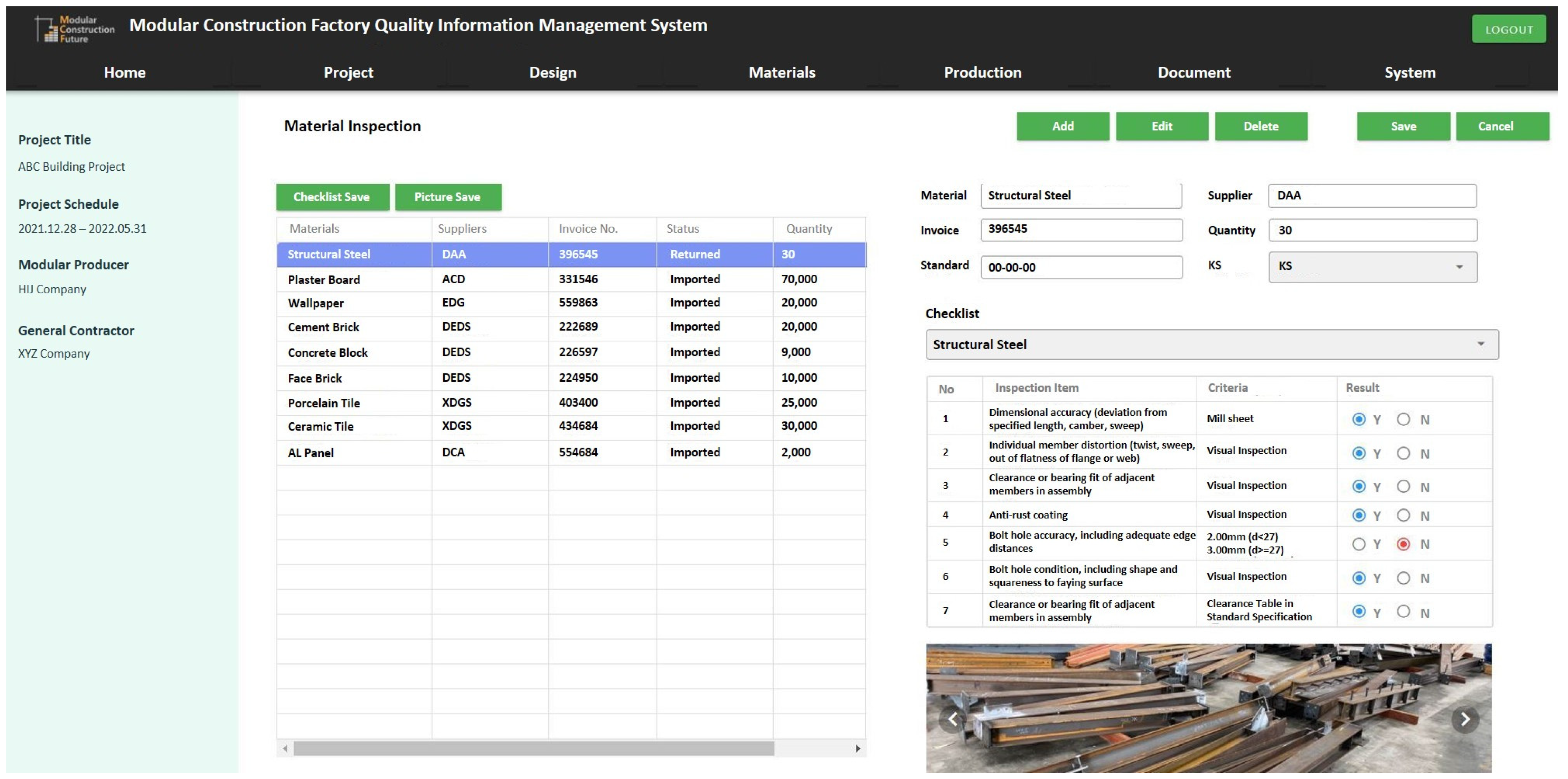This screenshot has width=1568, height=779.
Task: Show next photo with right carousel arrow
Action: coord(1464,719)
